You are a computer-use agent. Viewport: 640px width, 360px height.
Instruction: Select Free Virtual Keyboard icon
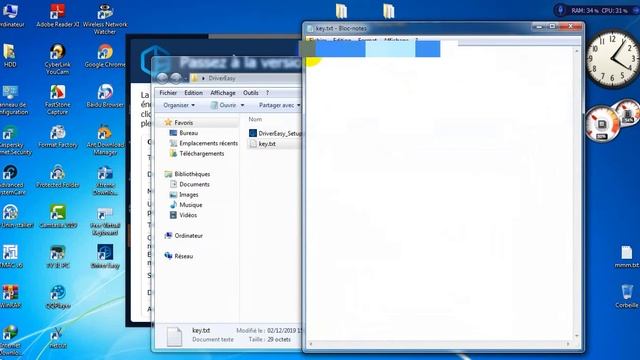pos(105,221)
